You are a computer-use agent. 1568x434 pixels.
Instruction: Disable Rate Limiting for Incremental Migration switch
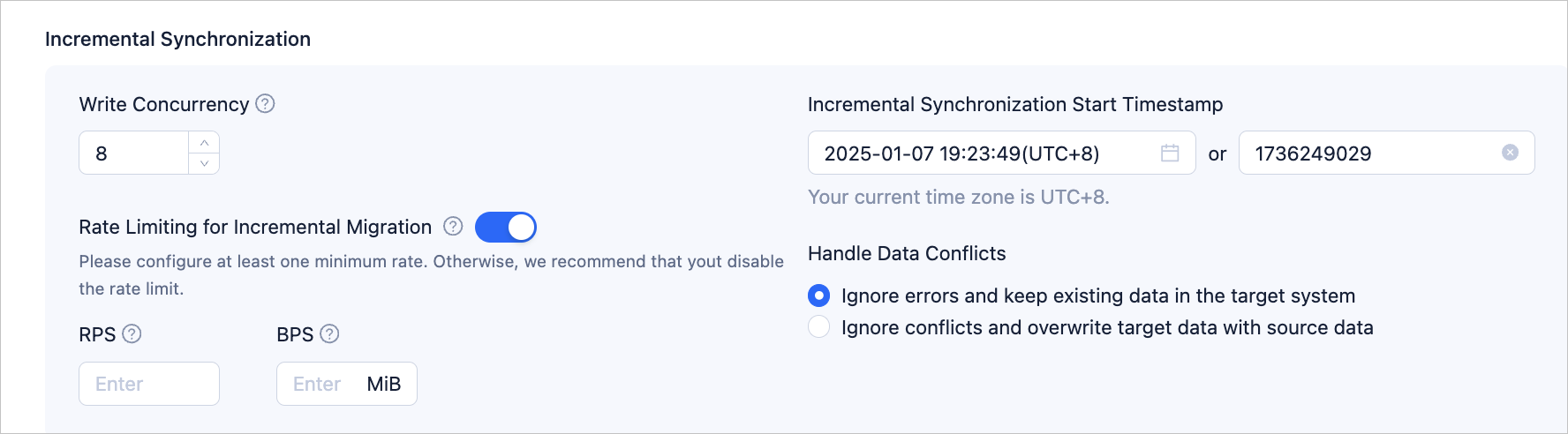tap(506, 228)
